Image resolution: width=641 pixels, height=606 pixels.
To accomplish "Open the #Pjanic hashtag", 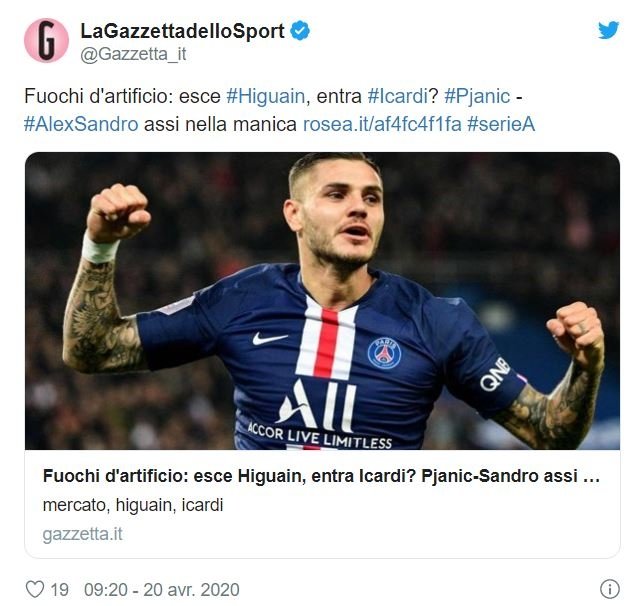I will [x=477, y=97].
